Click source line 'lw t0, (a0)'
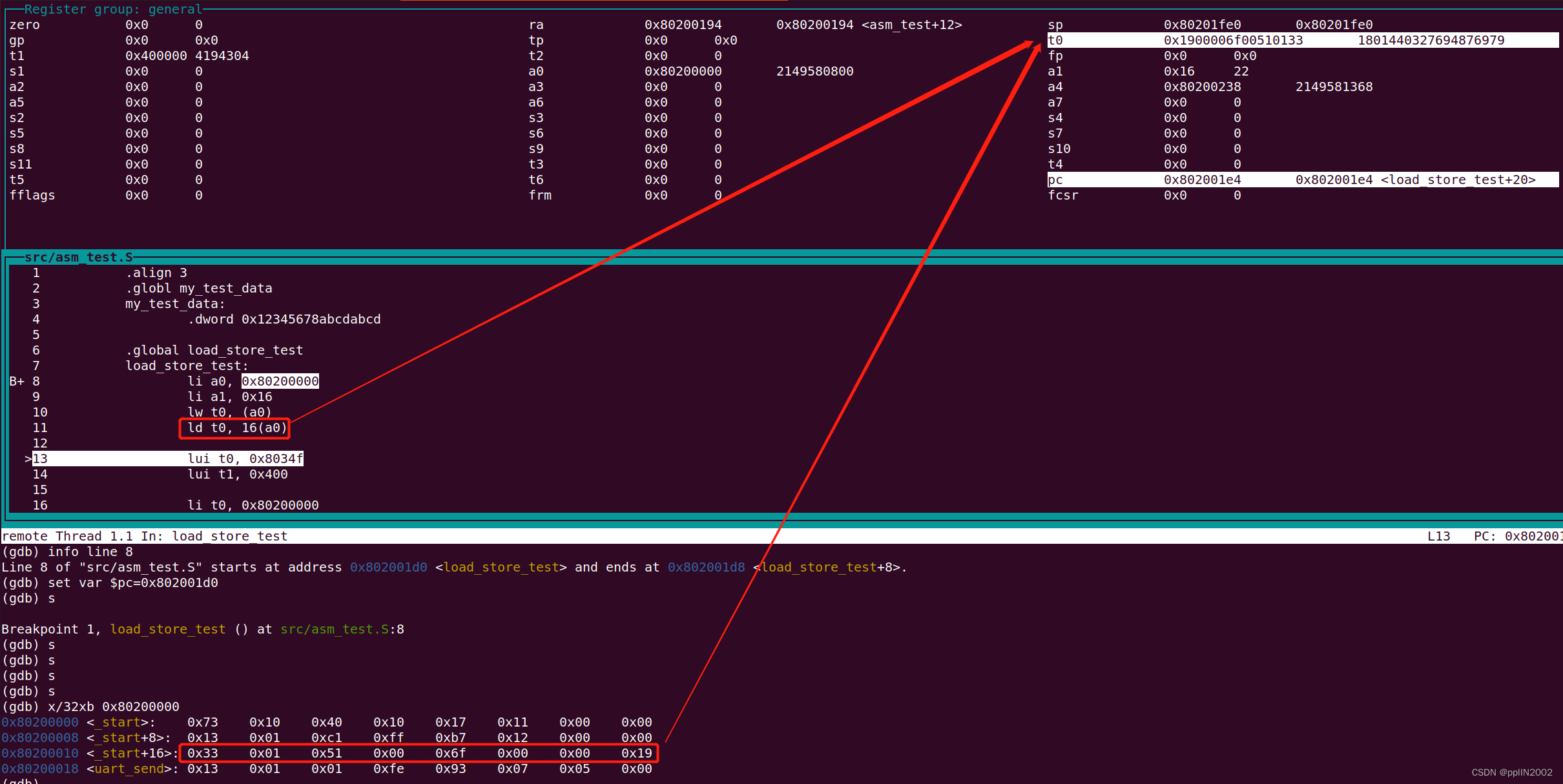 pos(229,412)
